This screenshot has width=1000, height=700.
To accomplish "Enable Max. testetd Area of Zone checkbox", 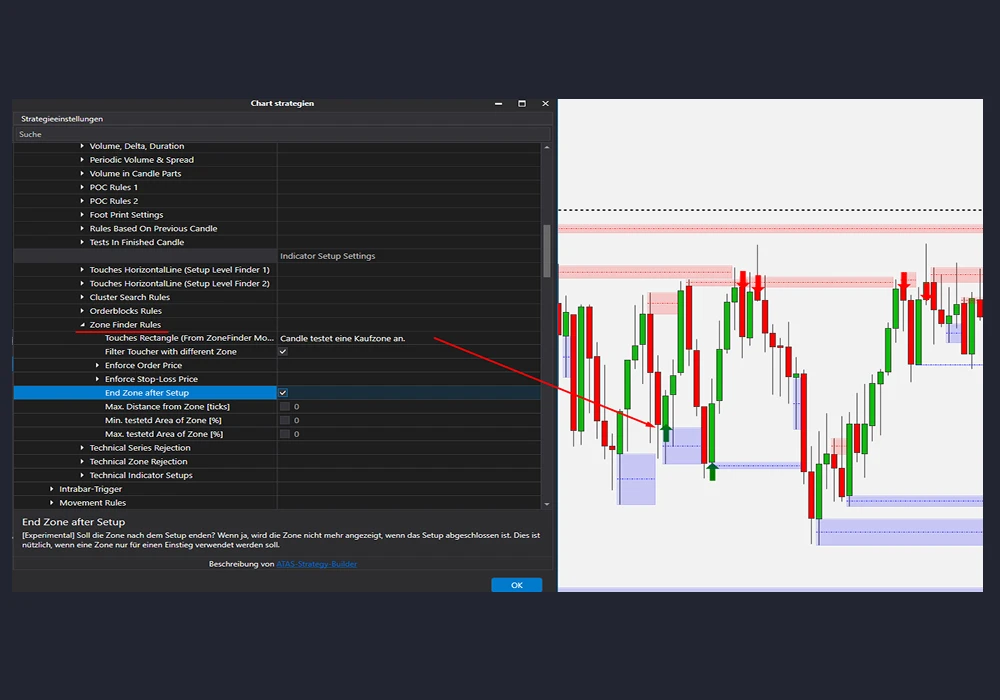I will click(x=284, y=434).
